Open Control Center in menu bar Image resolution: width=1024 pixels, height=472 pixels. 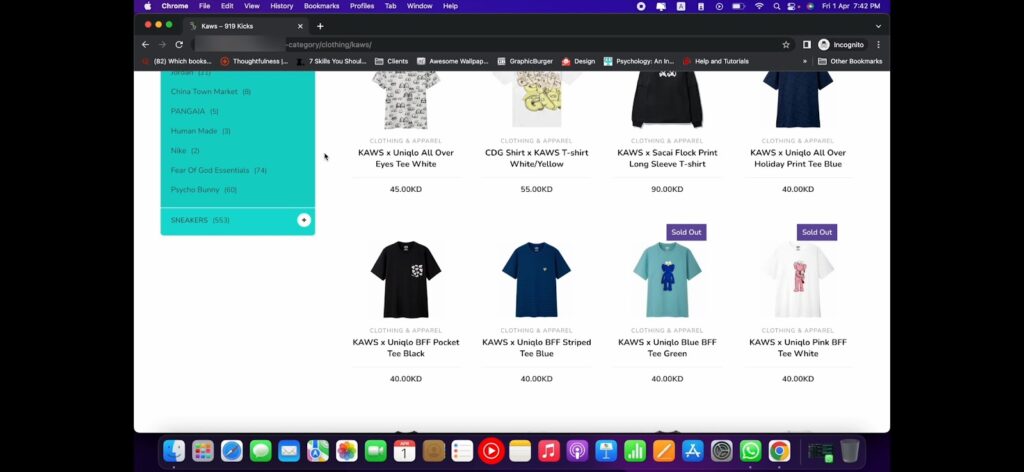[x=792, y=6]
